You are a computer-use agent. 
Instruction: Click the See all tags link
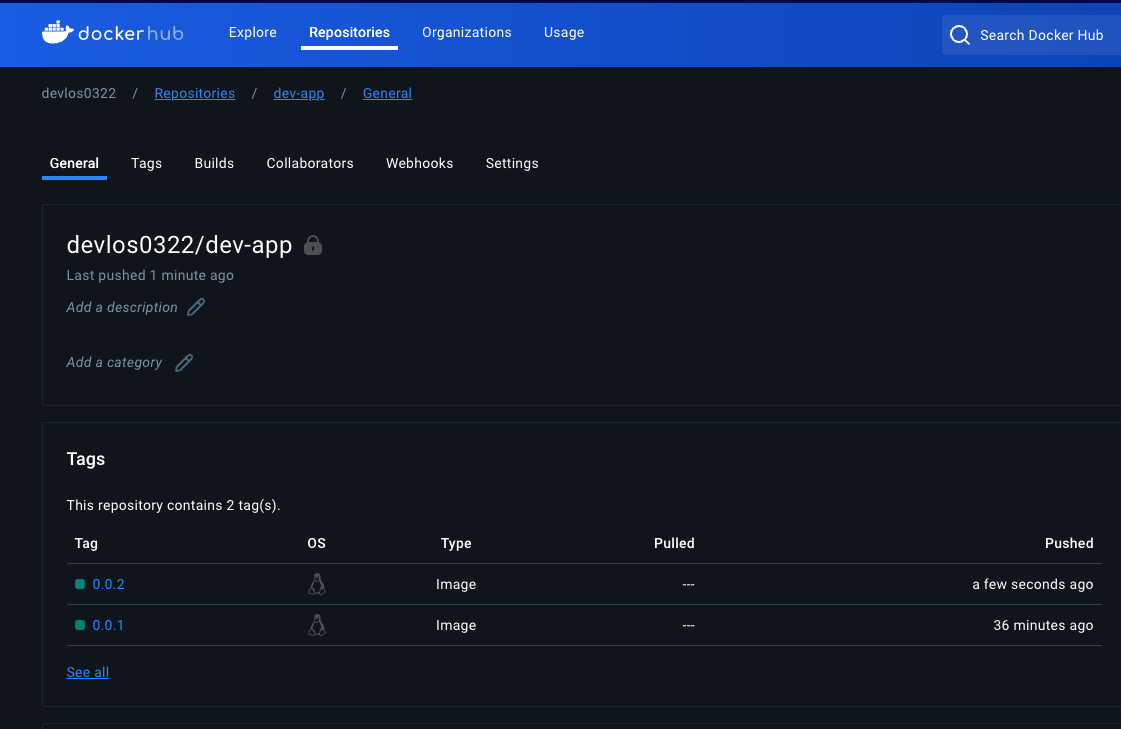[88, 672]
